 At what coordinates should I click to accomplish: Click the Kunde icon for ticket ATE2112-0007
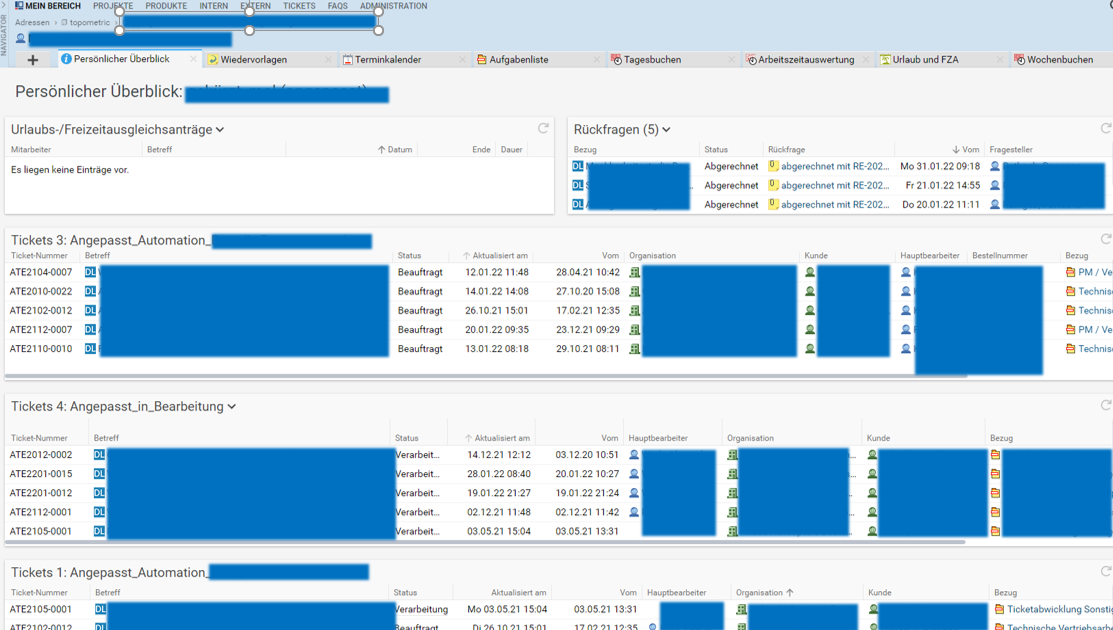[x=810, y=330]
